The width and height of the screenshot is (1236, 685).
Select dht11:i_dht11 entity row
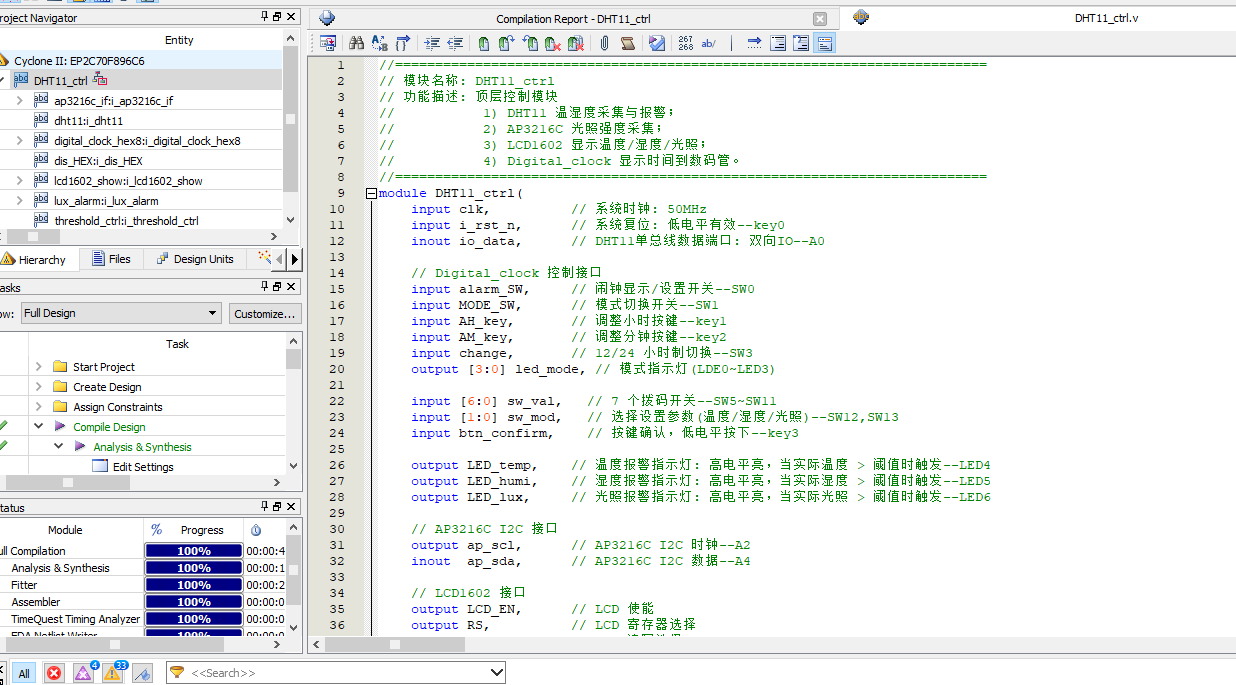[89, 120]
